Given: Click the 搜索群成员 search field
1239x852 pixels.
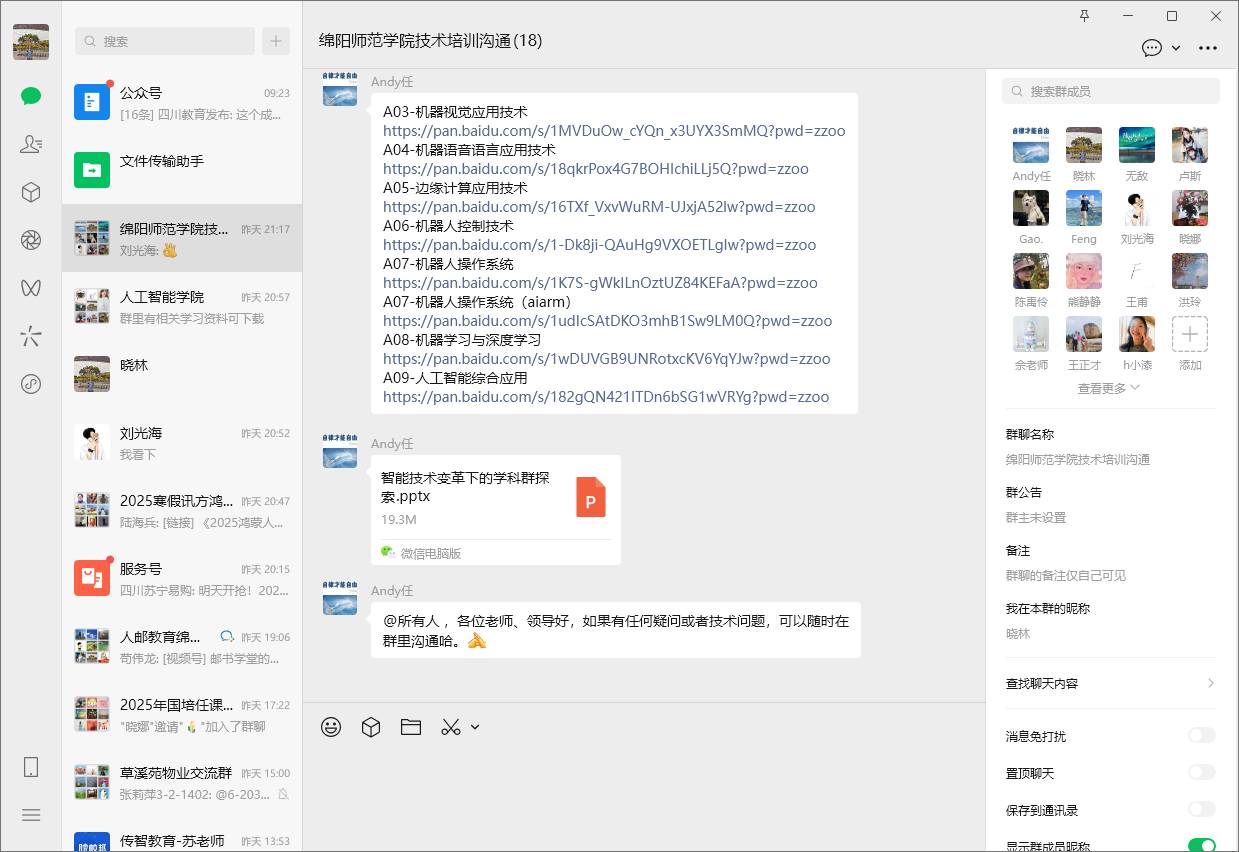Looking at the screenshot, I should click(1110, 91).
